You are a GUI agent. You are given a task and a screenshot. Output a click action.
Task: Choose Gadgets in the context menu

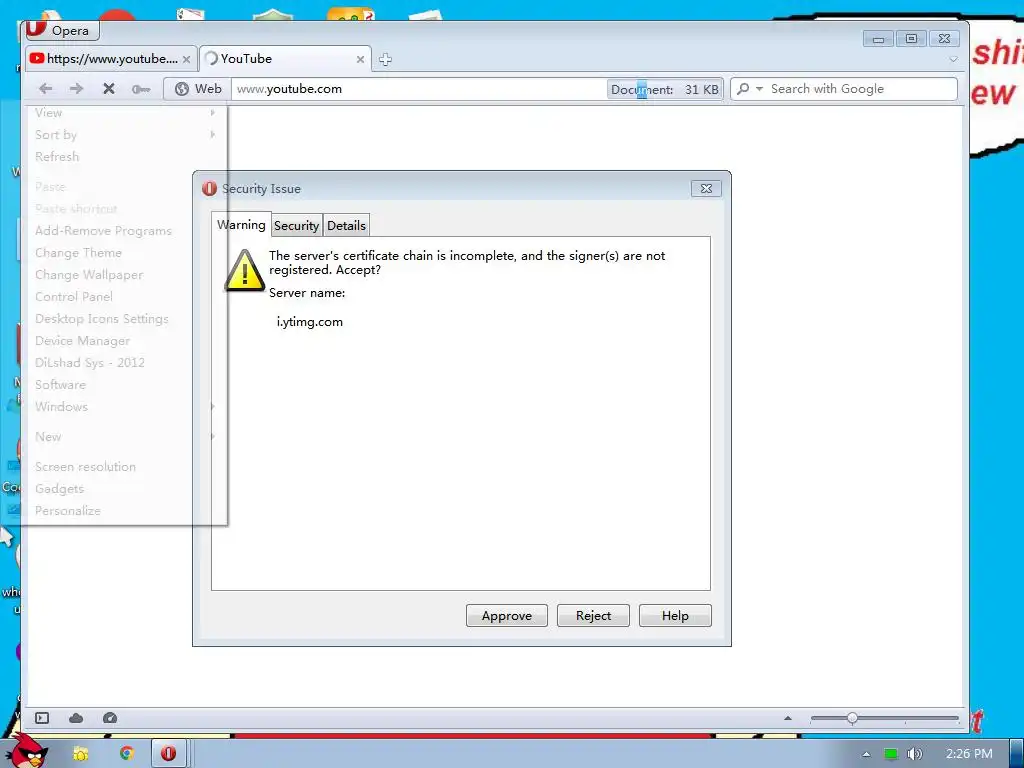click(x=124, y=488)
